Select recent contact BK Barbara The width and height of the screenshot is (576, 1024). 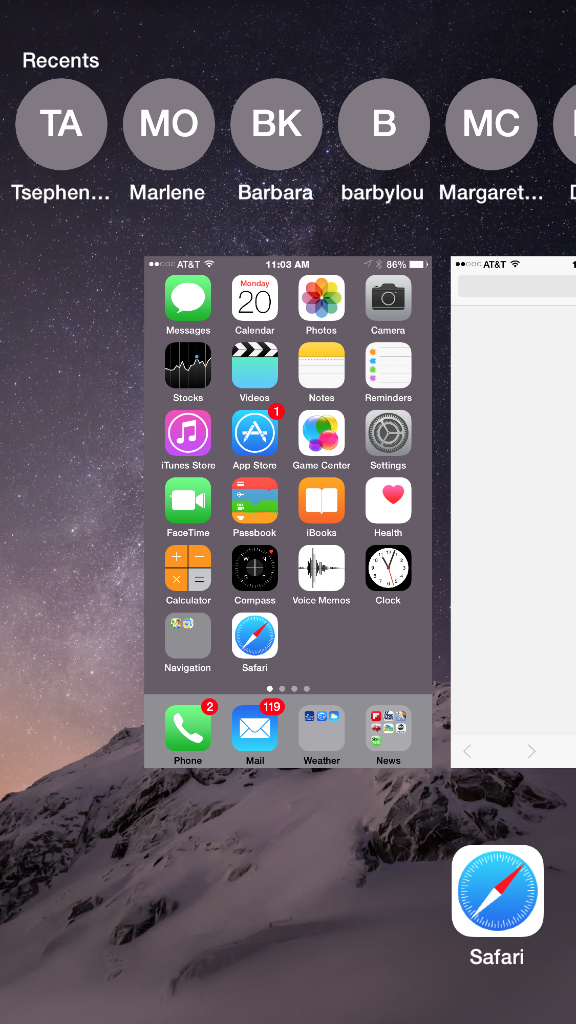click(x=276, y=124)
